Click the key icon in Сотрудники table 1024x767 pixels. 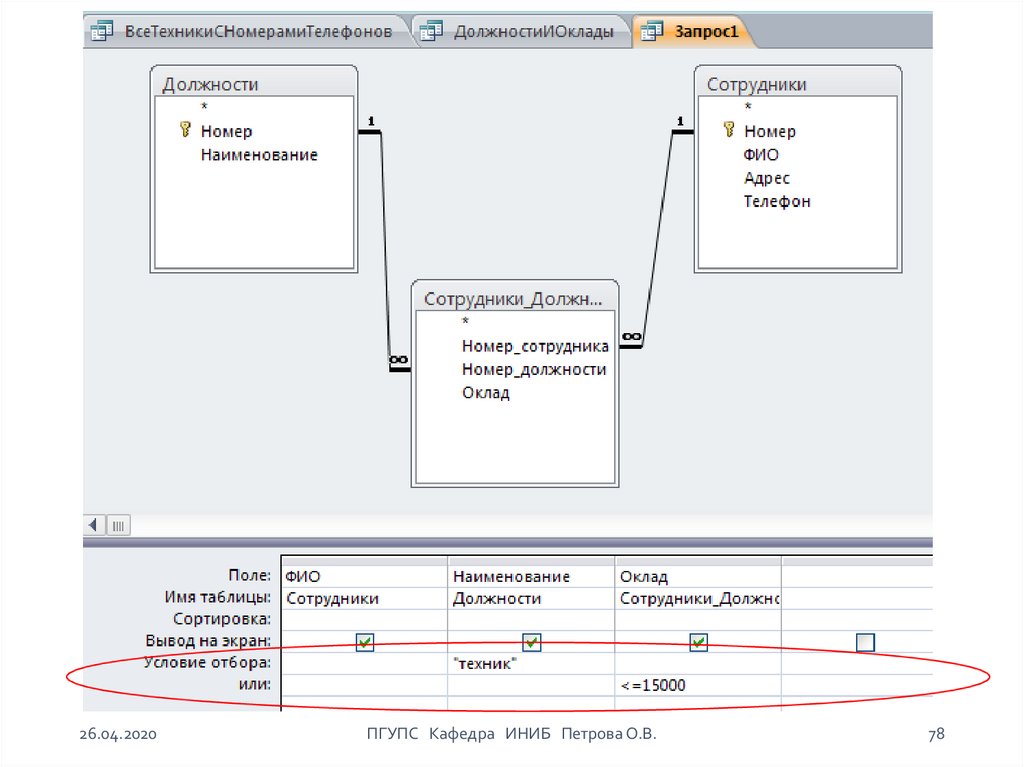click(x=728, y=130)
